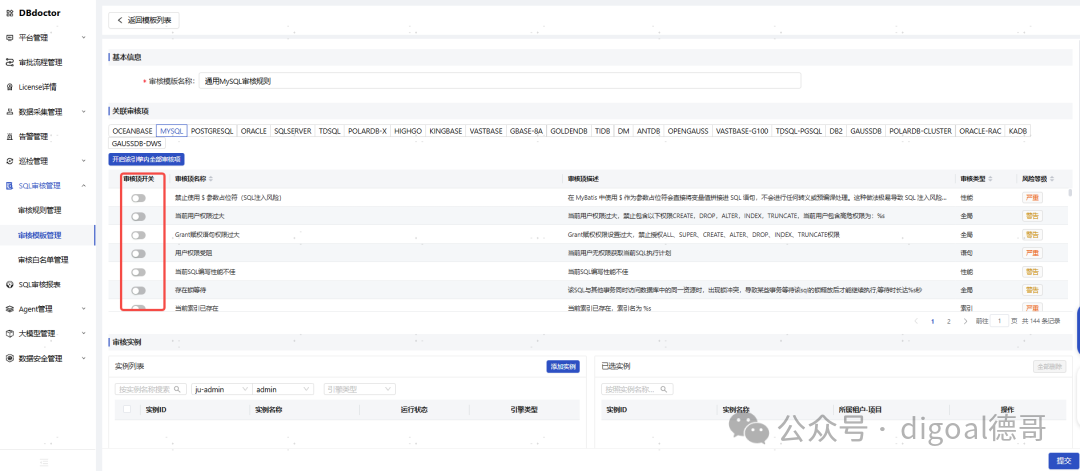The height and width of the screenshot is (471, 1080).
Task: Go to next page with right arrow
Action: (x=966, y=321)
